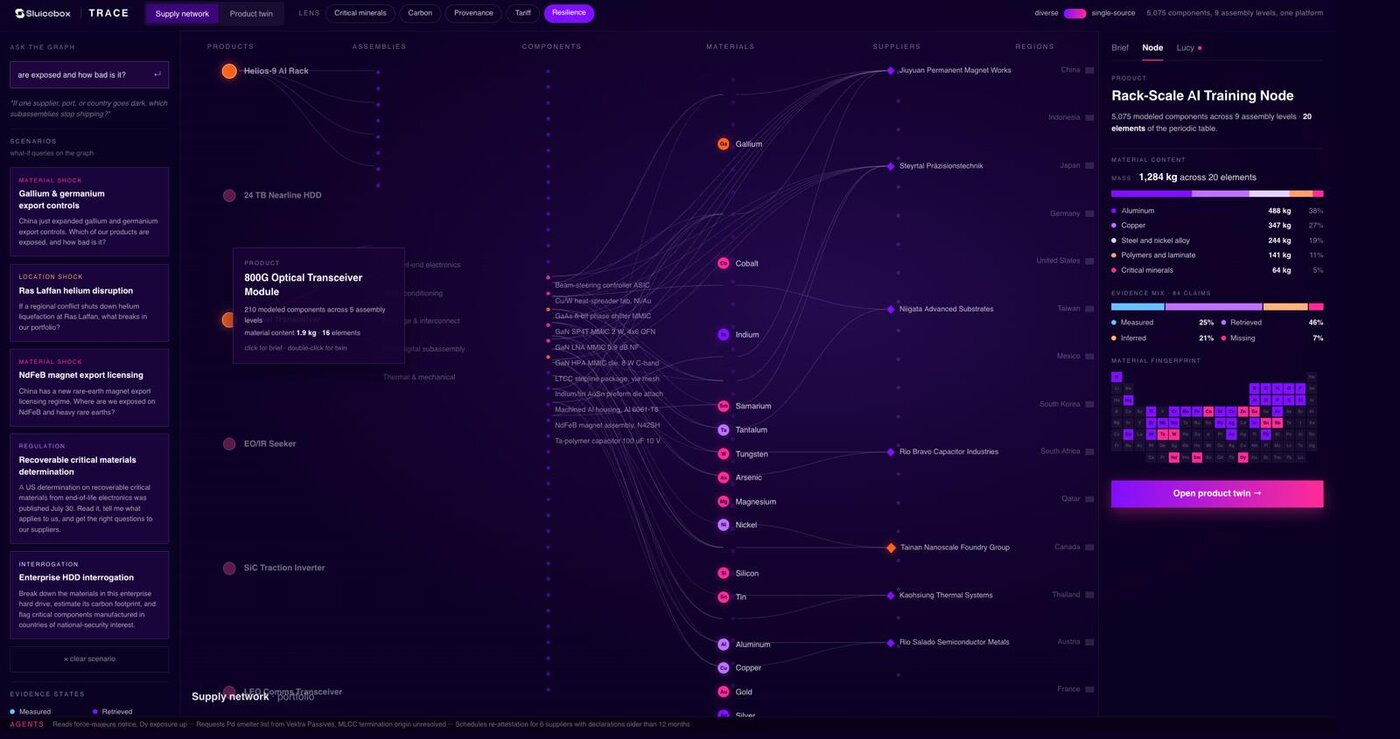Screen dimensions: 1400x739
Task: Click the Jiuyuan Permanent Magnet Works diamond
Action: point(890,71)
